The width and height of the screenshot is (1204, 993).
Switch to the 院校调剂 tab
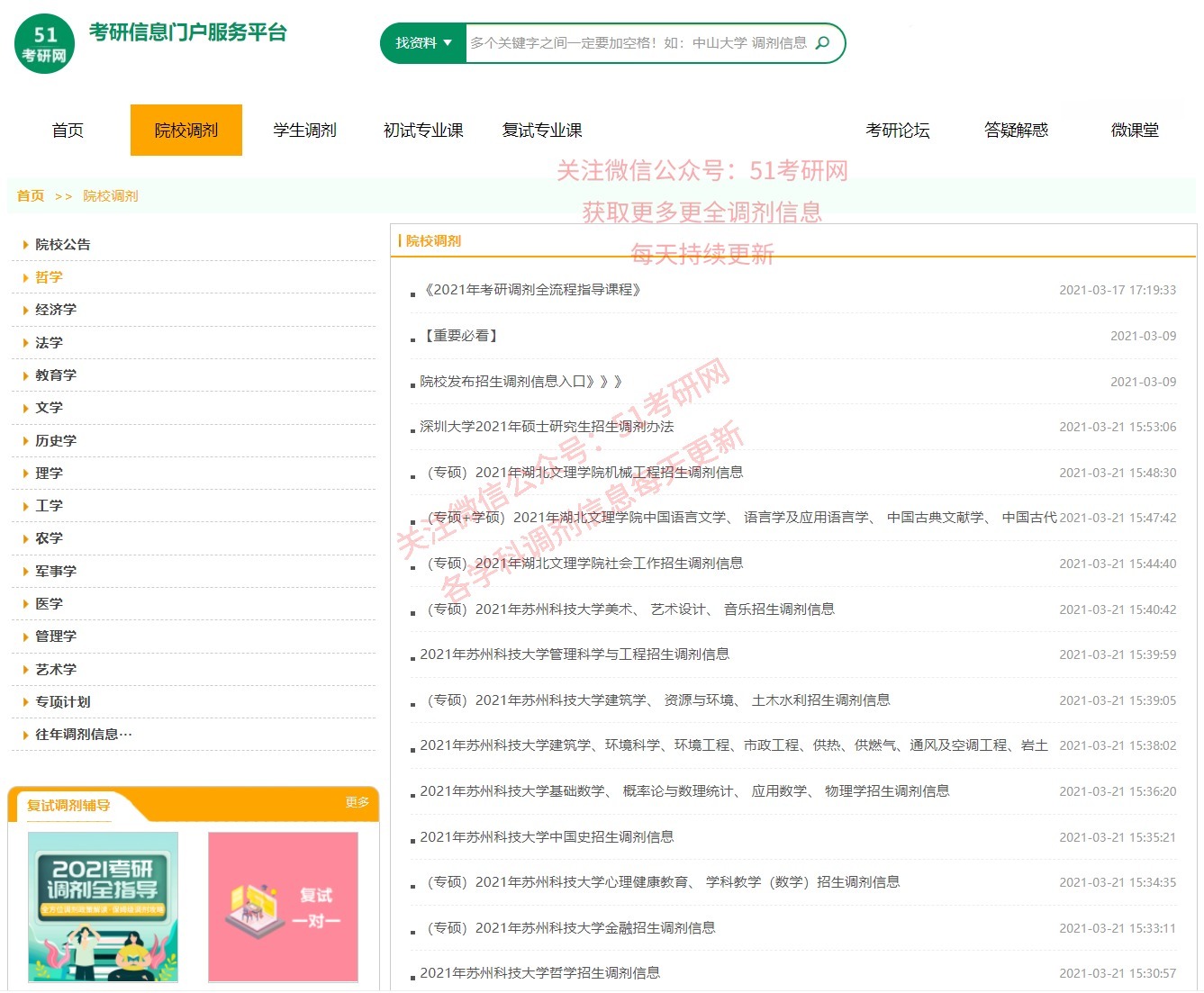186,130
